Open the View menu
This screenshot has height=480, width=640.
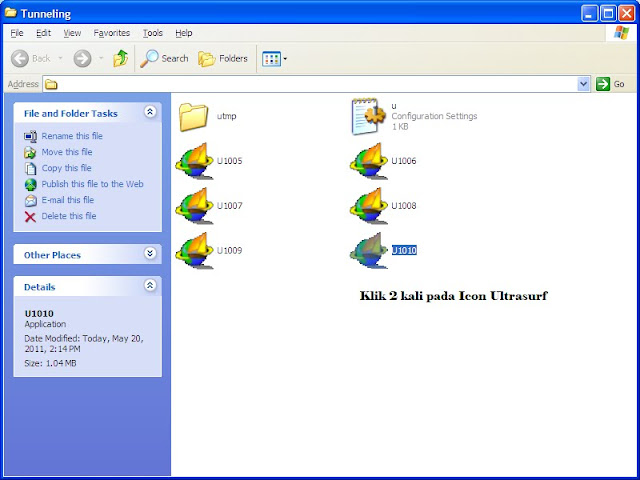tap(72, 33)
